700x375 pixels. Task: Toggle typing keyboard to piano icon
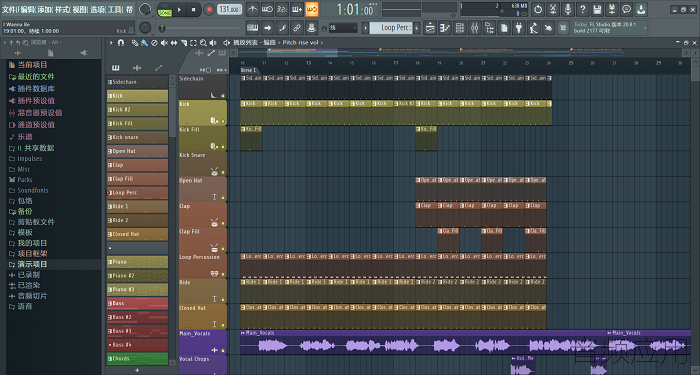pyautogui.click(x=252, y=28)
